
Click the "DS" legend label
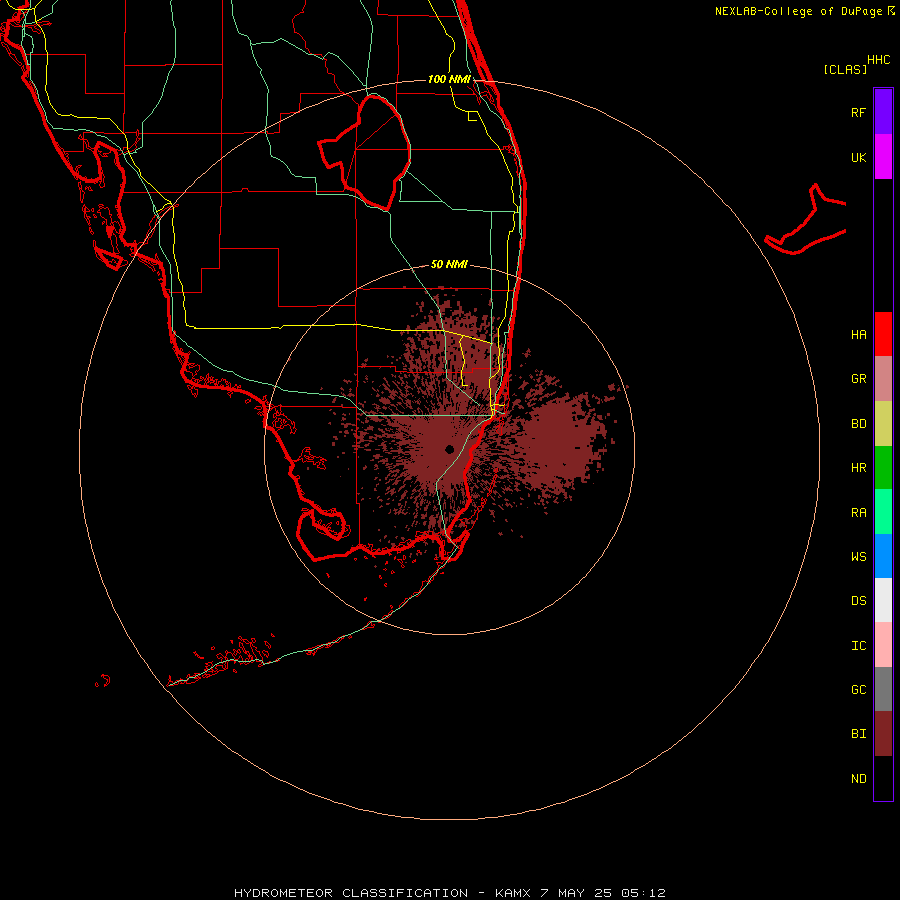pos(858,601)
